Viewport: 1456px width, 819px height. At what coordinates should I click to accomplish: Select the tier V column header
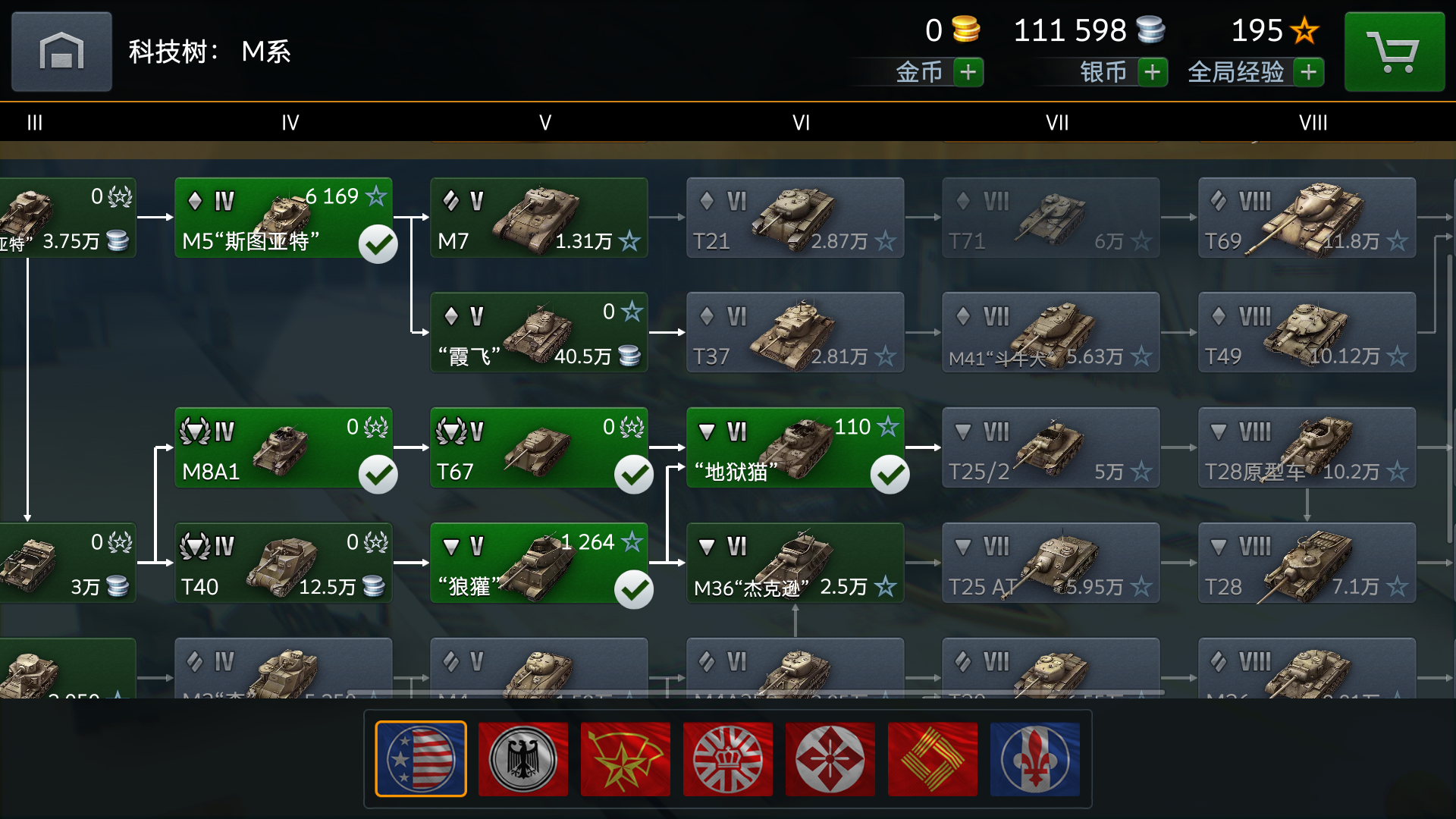coord(545,123)
